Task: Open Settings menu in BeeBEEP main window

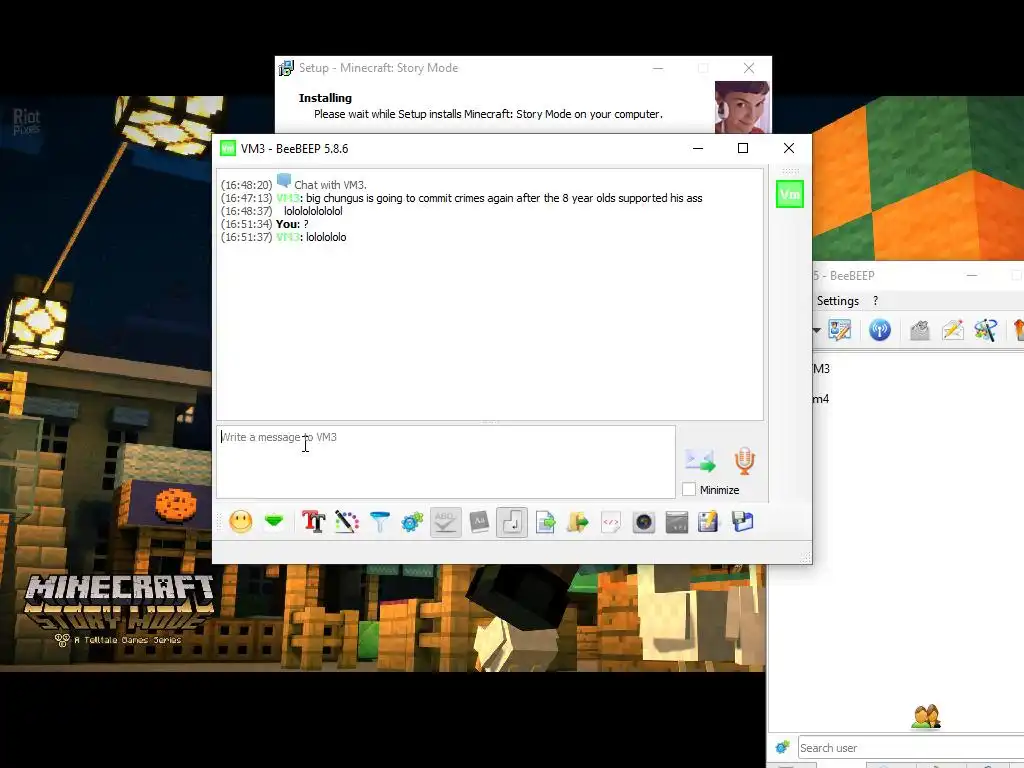Action: 837,300
